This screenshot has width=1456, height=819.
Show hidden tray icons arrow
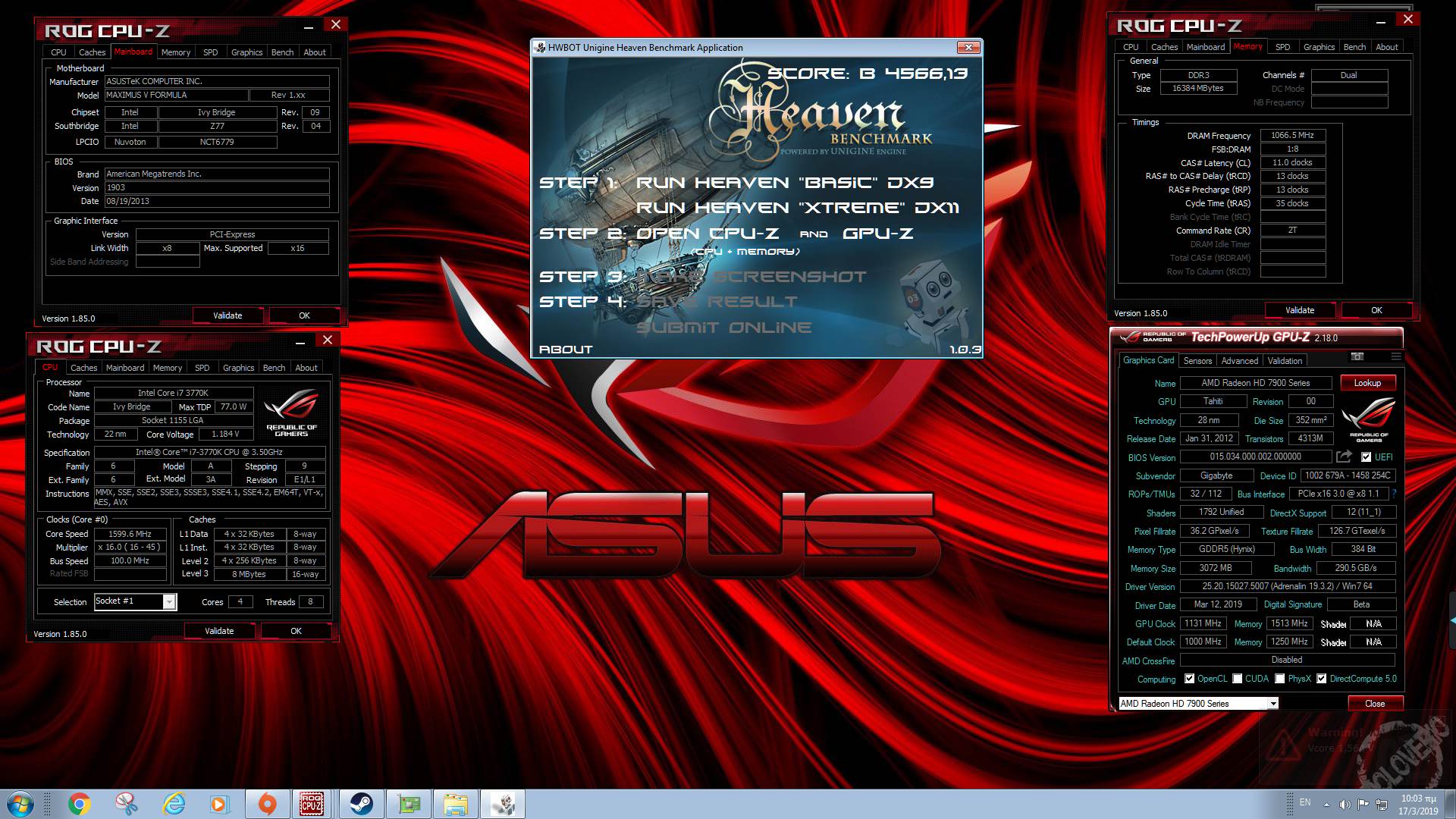tap(1326, 805)
